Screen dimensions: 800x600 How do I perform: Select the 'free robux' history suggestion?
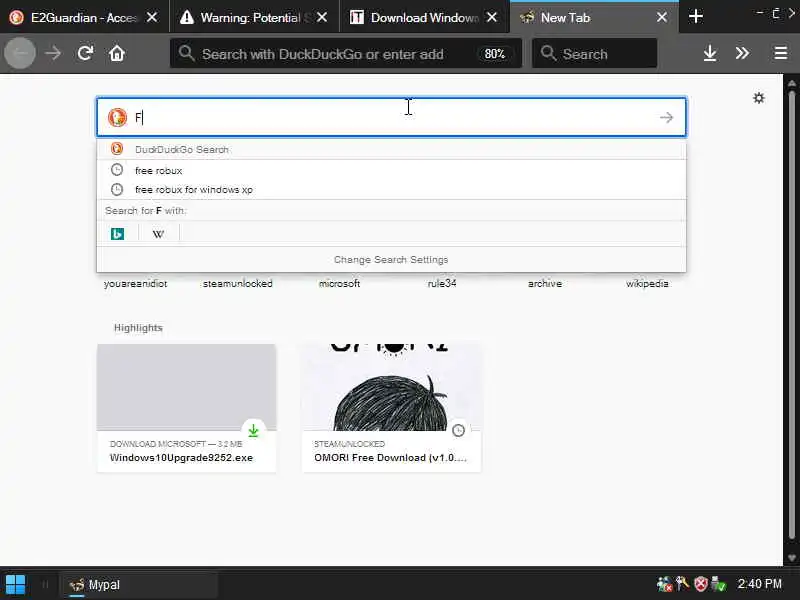click(x=391, y=170)
